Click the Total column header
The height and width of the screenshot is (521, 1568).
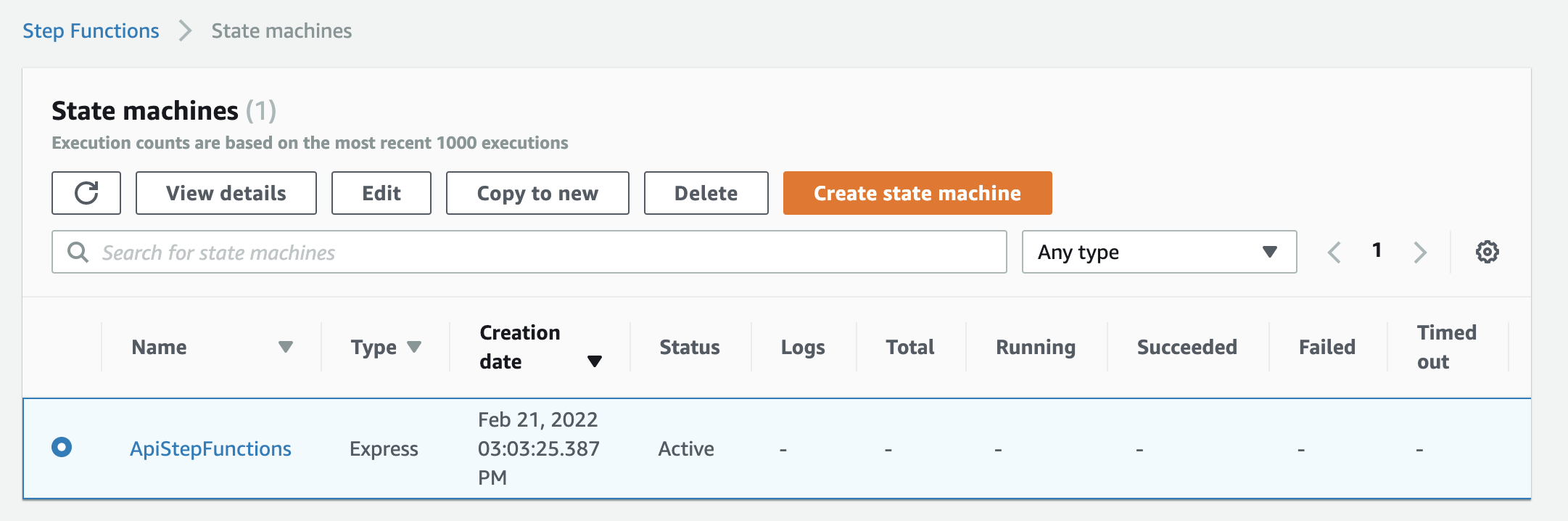click(x=910, y=347)
